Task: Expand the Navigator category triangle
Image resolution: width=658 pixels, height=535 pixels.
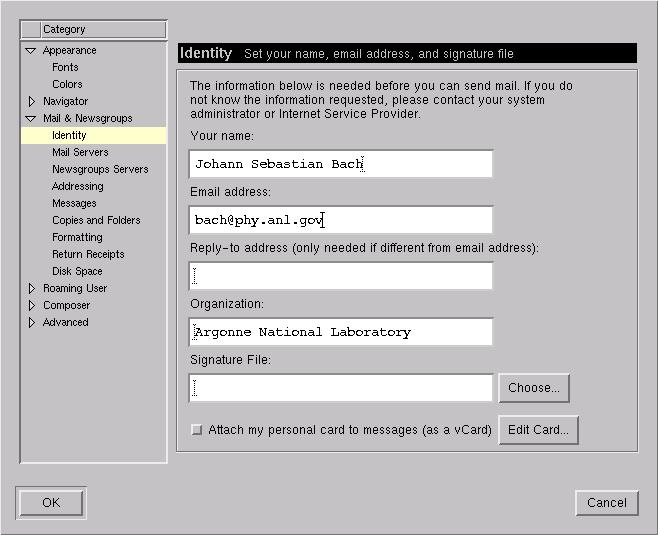Action: 31,101
